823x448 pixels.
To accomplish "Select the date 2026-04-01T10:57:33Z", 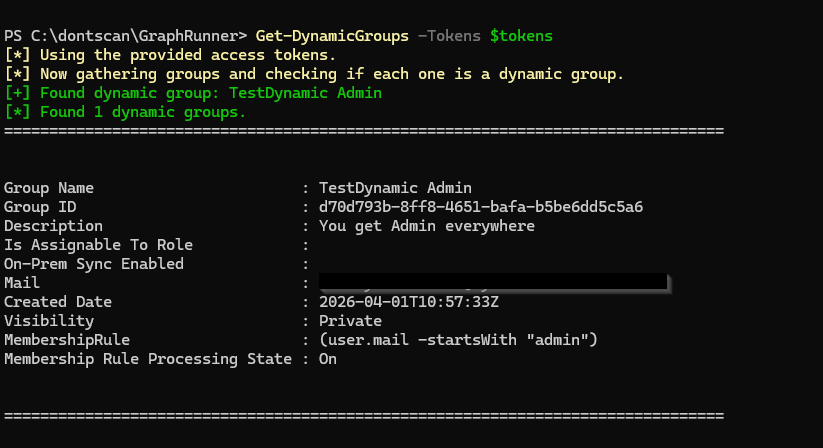I will click(x=409, y=302).
